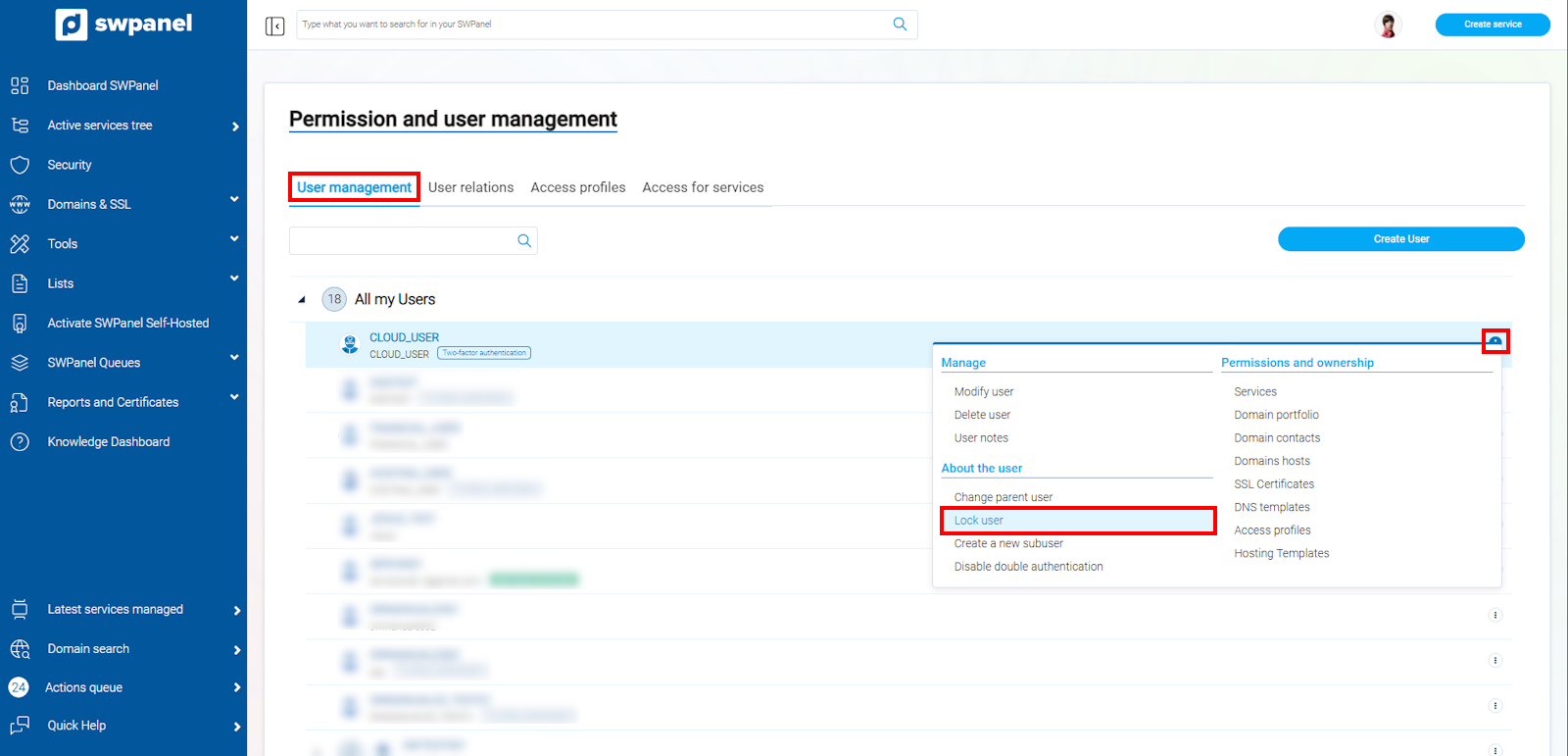Viewport: 1568px width, 756px height.
Task: Expand the Domains & SSL sidebar menu
Action: [x=234, y=200]
